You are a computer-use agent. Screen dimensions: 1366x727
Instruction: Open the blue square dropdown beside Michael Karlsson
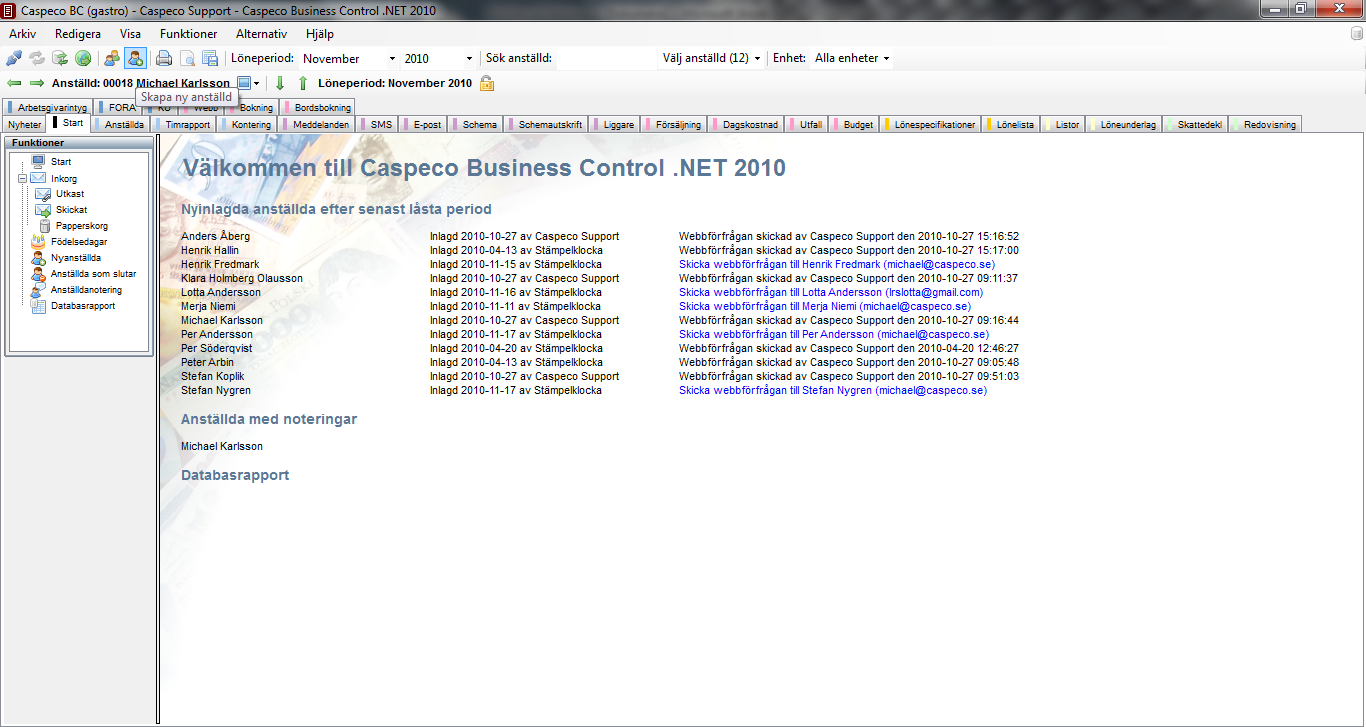[x=250, y=83]
